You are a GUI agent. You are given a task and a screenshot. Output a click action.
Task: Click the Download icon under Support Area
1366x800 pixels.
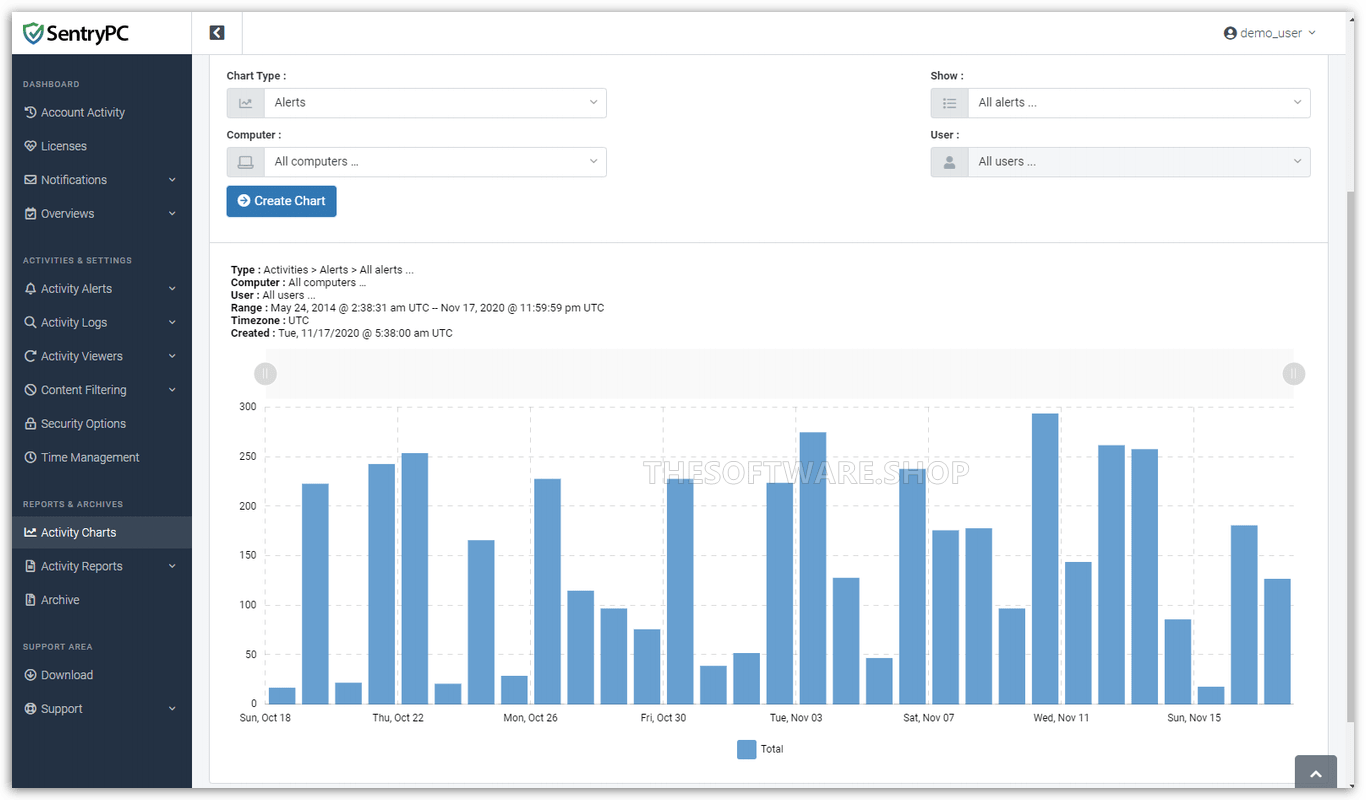click(x=32, y=674)
